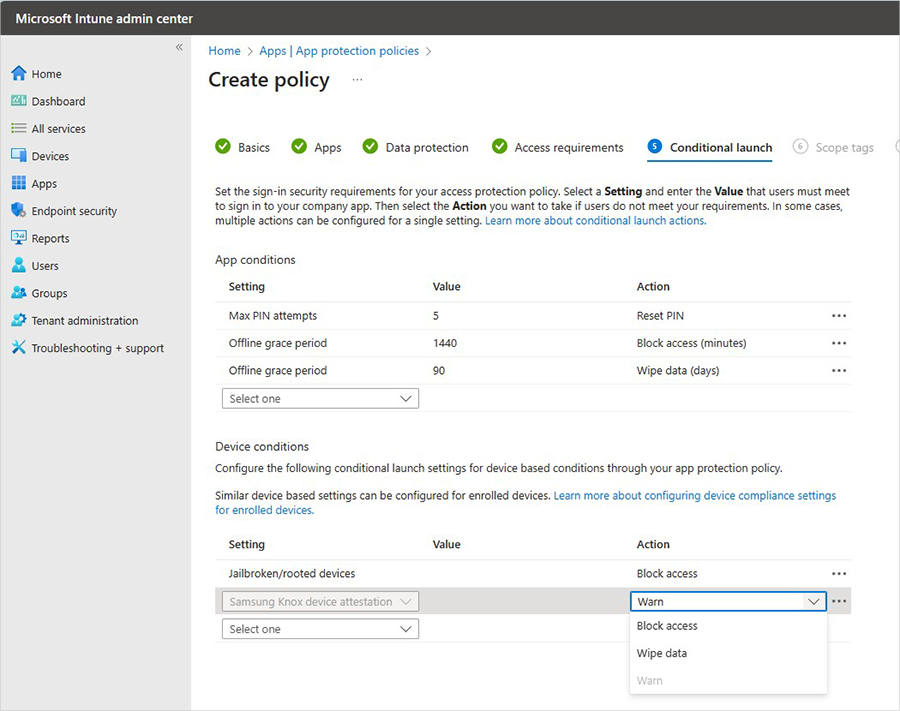
Task: Click Home breadcrumb link
Action: click(224, 50)
